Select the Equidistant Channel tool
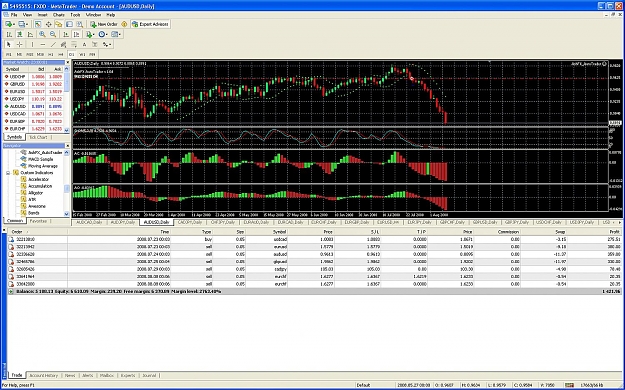Image resolution: width=625 pixels, height=390 pixels. click(x=63, y=45)
